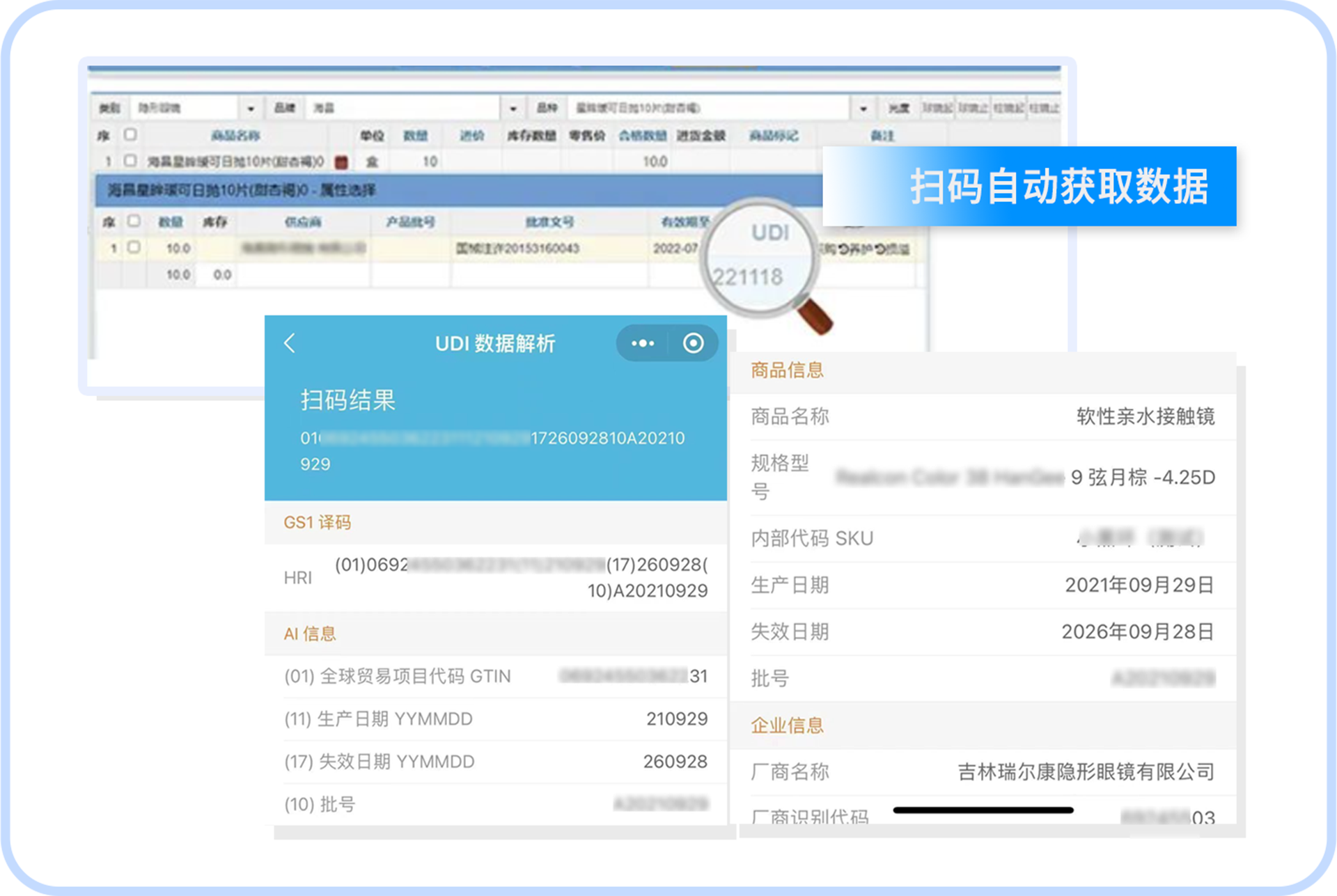Screen dimensions: 1337x896
Task: Check the attribute row 1 checkbox
Action: pos(134,247)
